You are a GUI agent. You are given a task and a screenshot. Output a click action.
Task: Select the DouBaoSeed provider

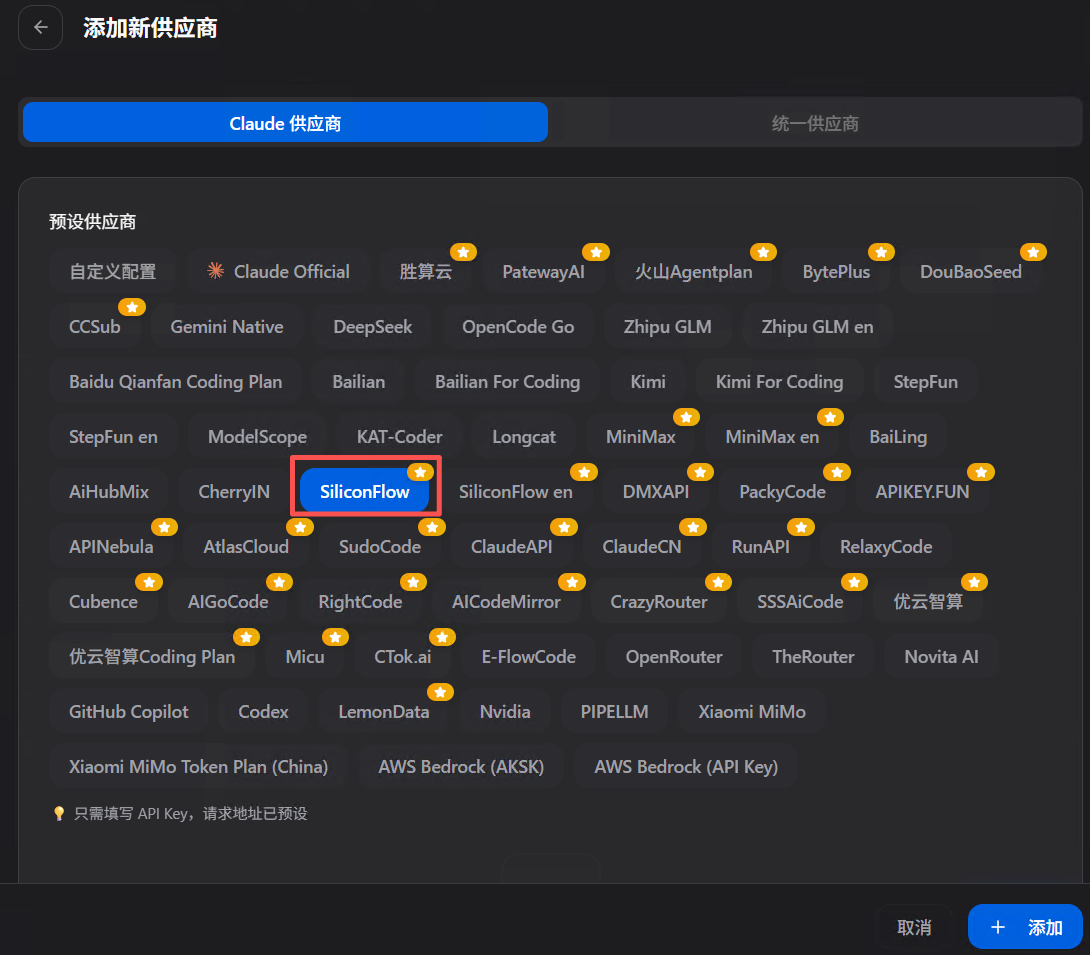tap(970, 271)
